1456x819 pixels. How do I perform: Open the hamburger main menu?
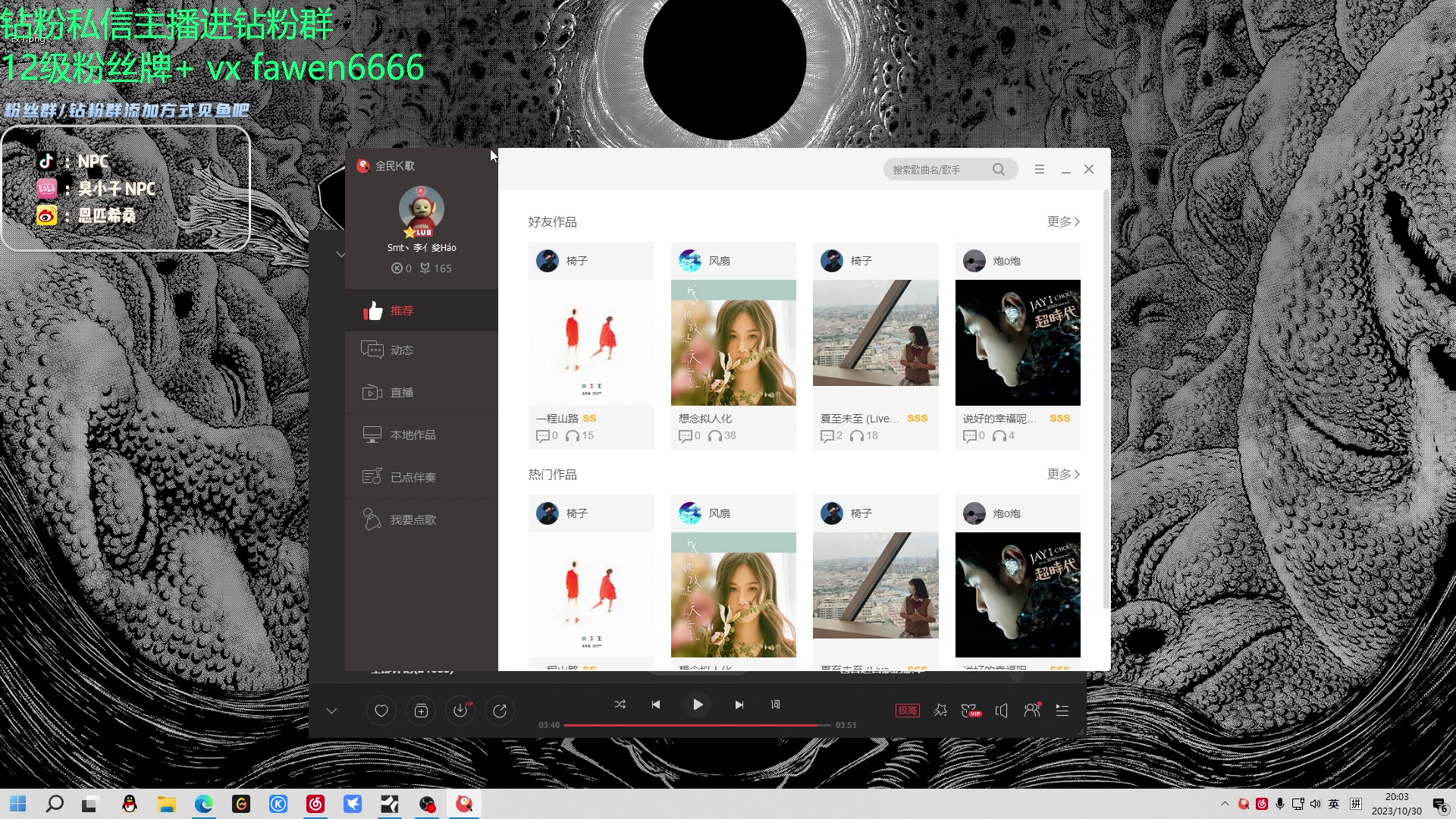[1040, 169]
